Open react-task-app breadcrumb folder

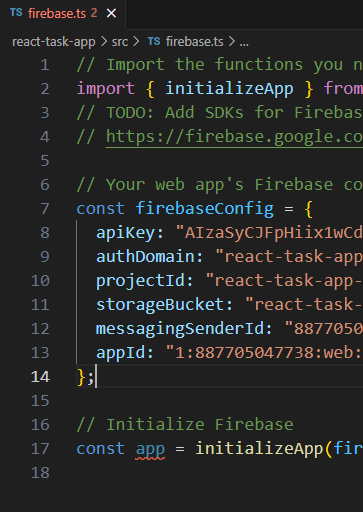54,42
